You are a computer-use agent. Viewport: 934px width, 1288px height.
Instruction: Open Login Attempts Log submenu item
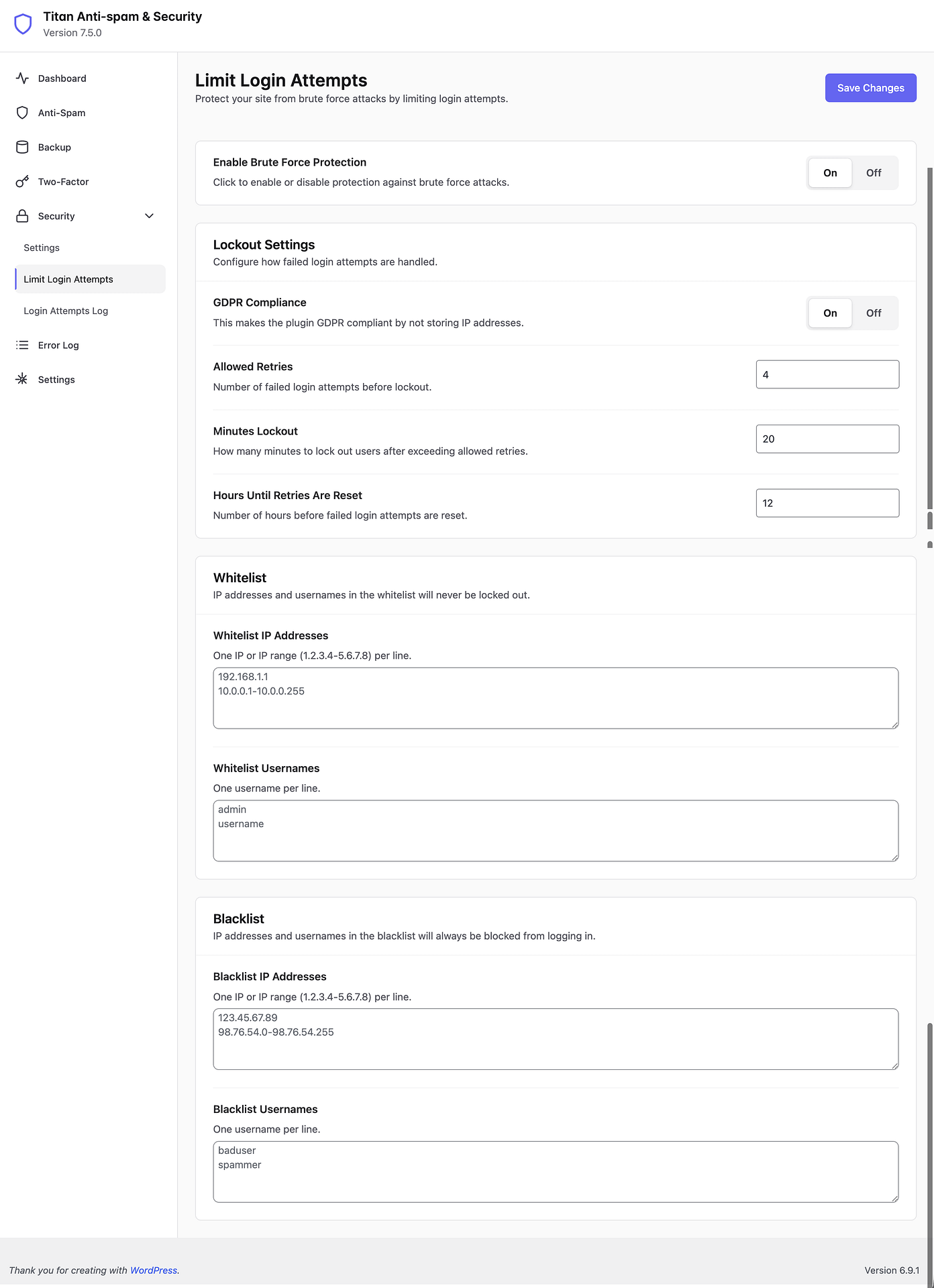click(x=66, y=311)
